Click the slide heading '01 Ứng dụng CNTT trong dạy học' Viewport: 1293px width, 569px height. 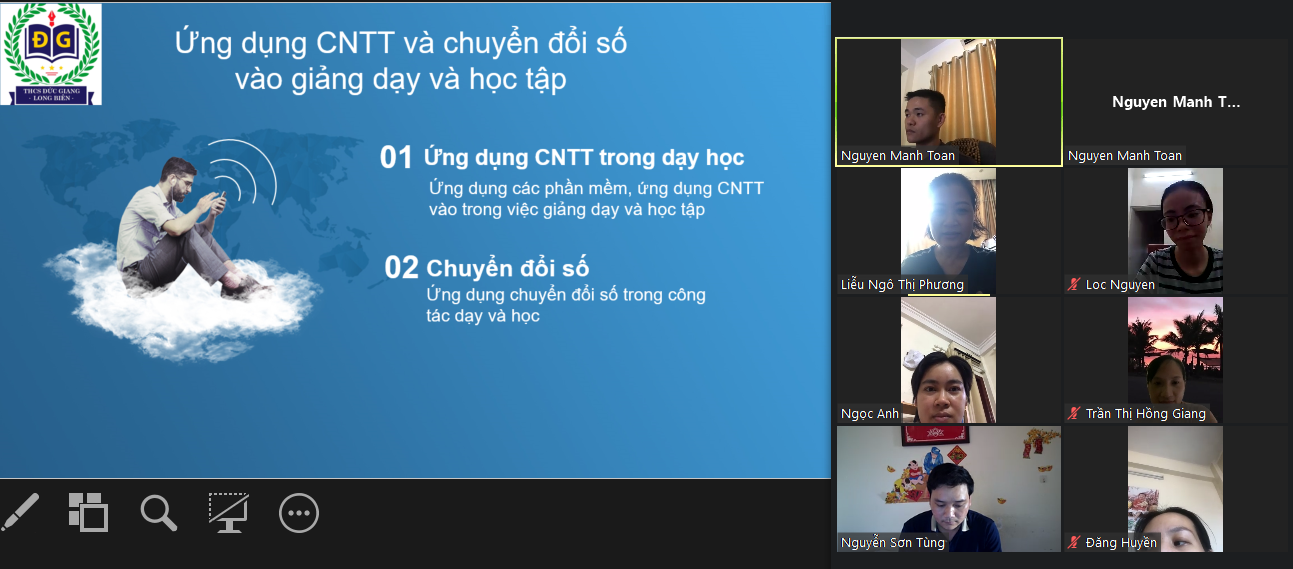point(562,158)
